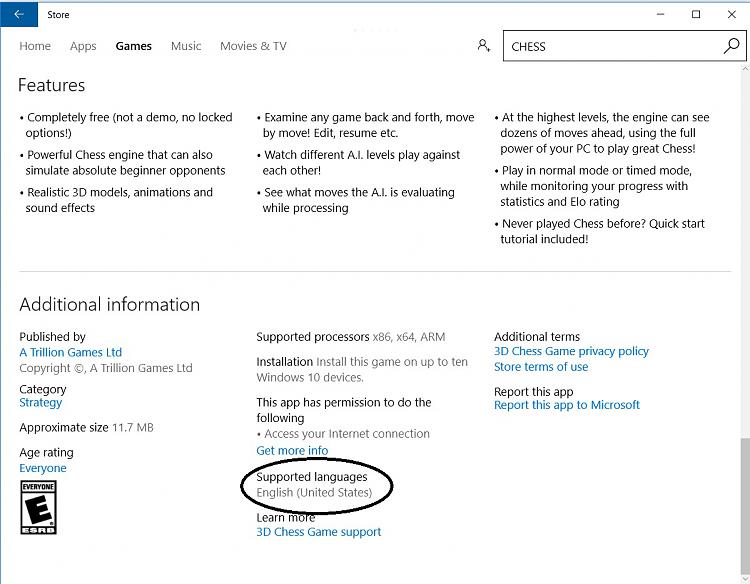
Task: Click the 'At the highest levels' bullet
Action: [x=602, y=133]
